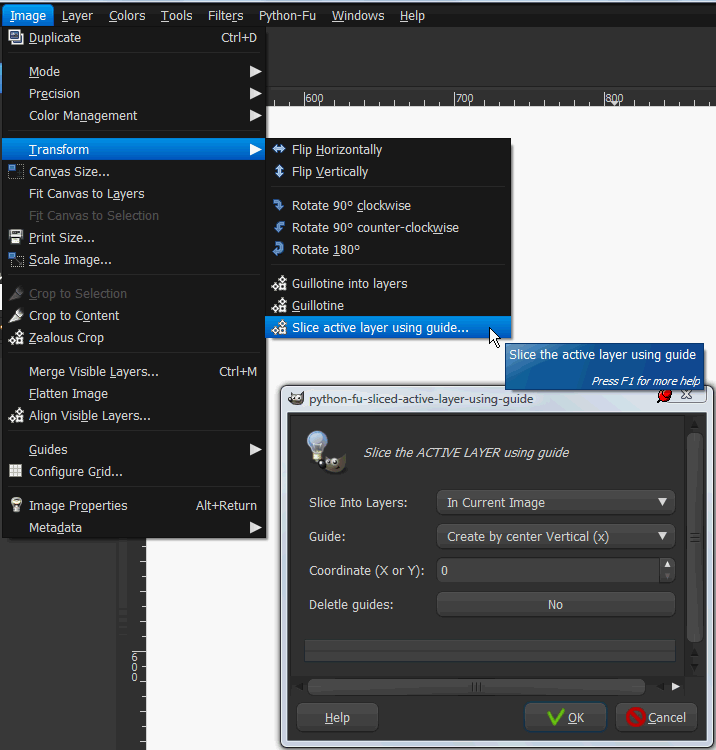Click the Duplicate icon in Image menu

coord(16,37)
